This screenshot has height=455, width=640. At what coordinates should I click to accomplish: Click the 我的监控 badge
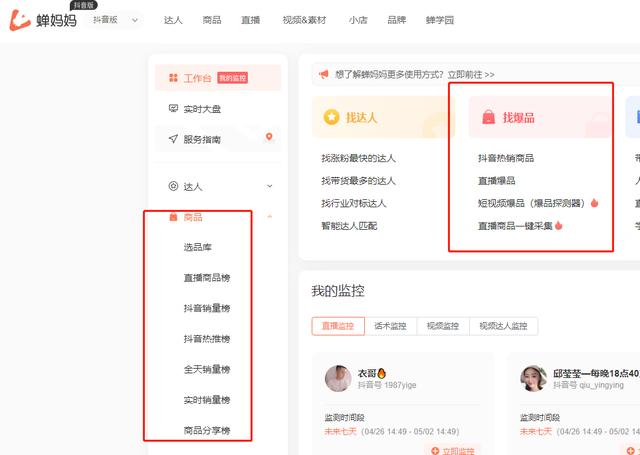[x=233, y=78]
